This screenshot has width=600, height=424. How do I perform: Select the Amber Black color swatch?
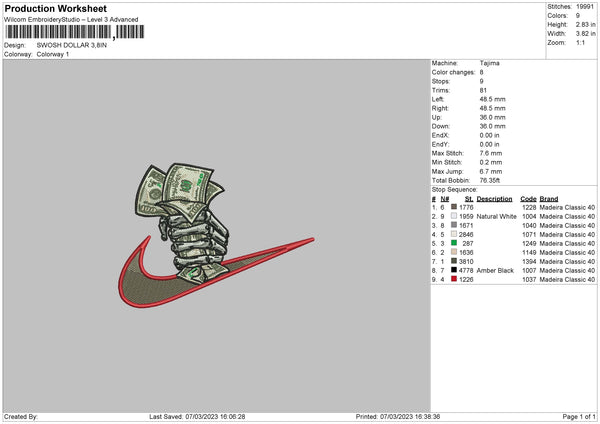tap(454, 270)
